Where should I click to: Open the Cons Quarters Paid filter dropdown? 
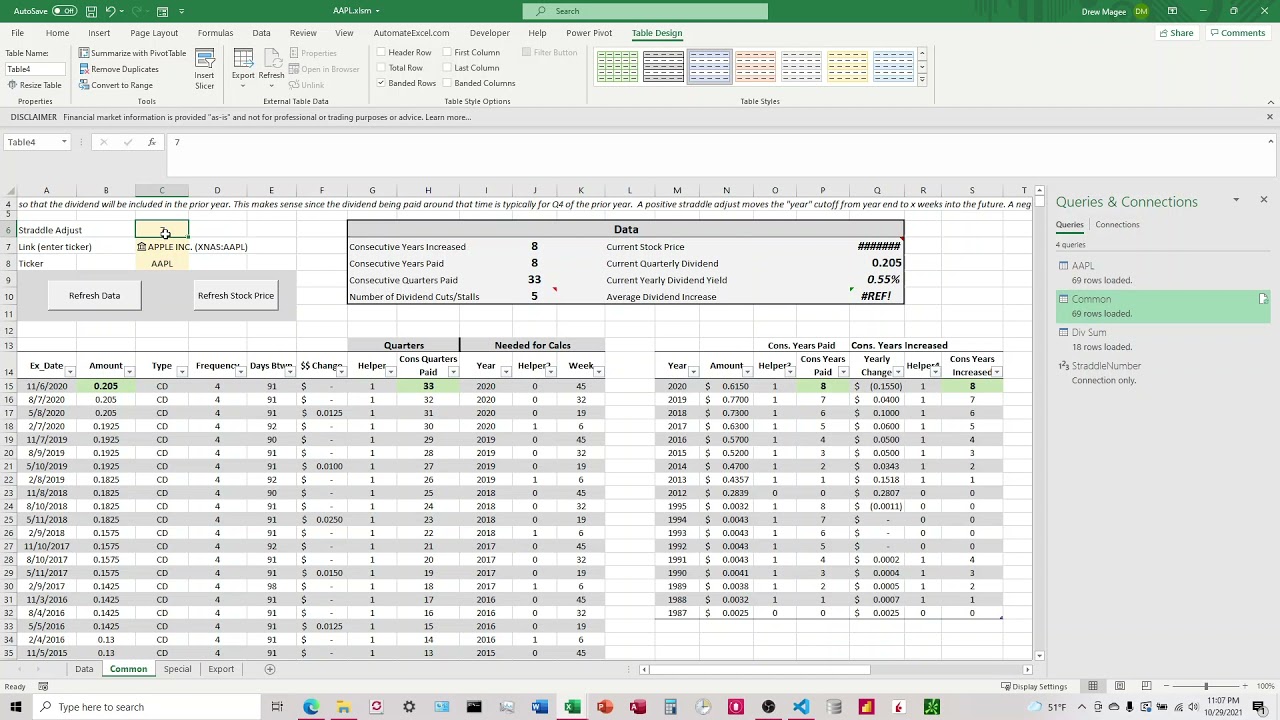[x=453, y=372]
